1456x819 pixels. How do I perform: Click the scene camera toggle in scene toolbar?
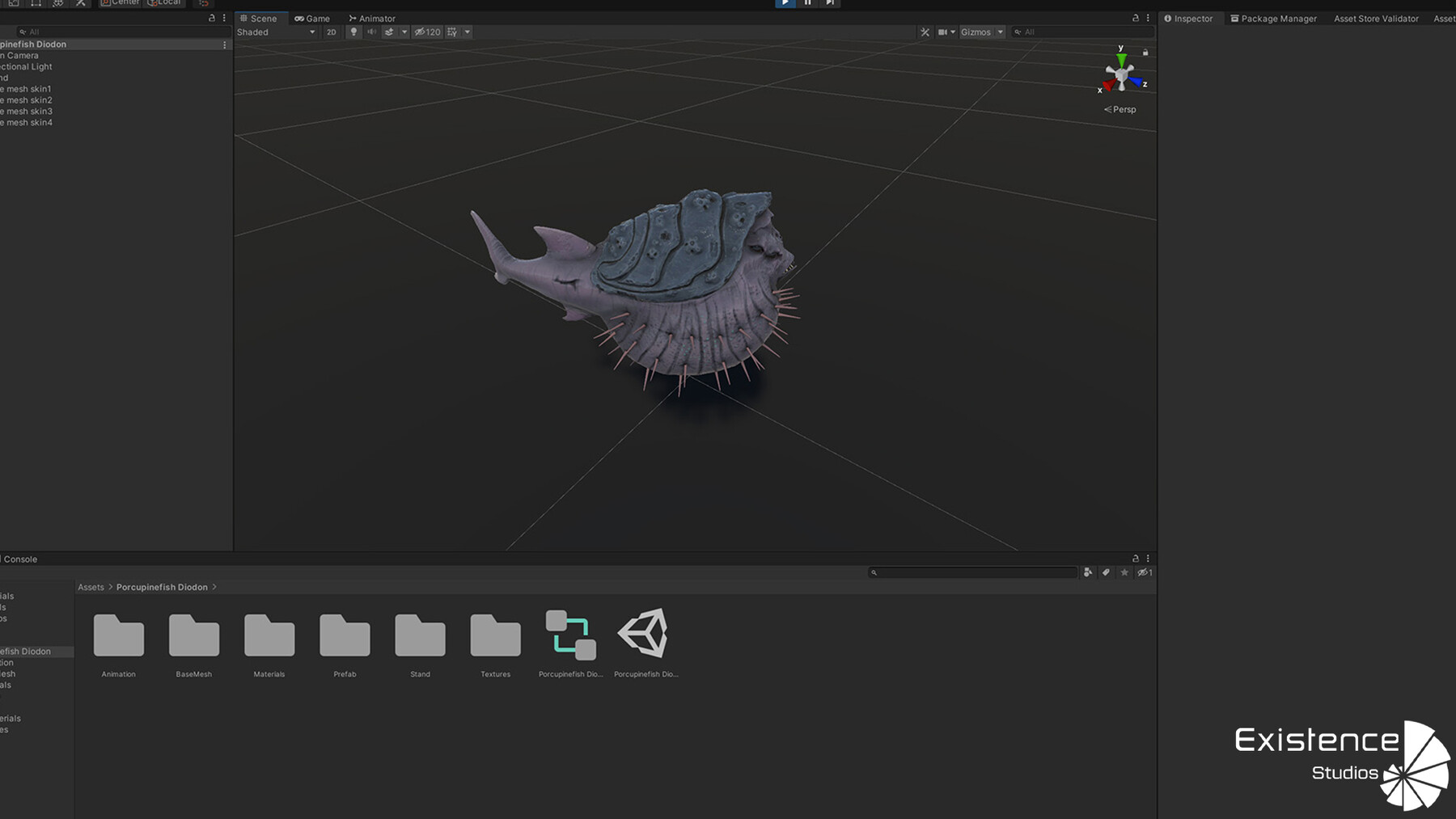[942, 32]
